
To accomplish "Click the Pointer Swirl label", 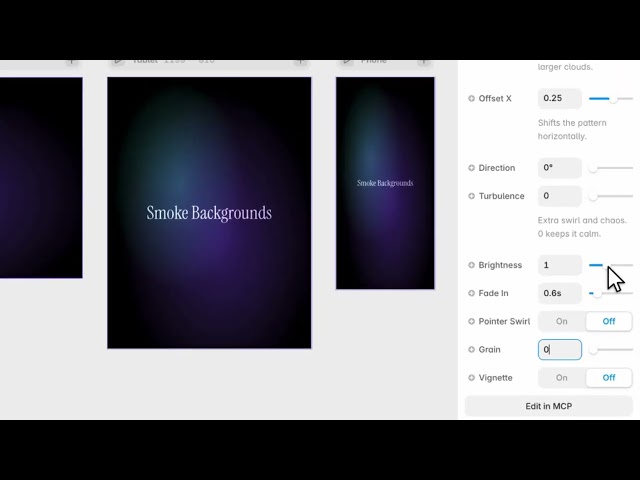I will coord(504,321).
